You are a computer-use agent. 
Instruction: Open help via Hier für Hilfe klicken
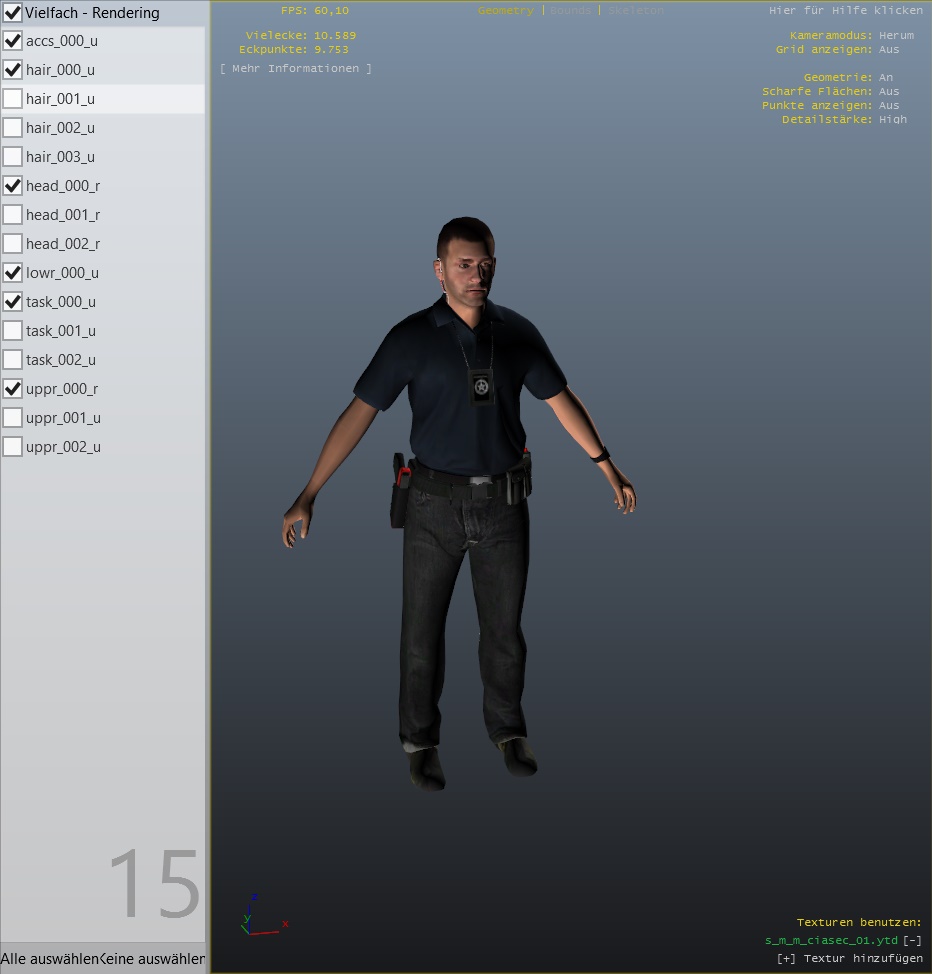coord(845,11)
